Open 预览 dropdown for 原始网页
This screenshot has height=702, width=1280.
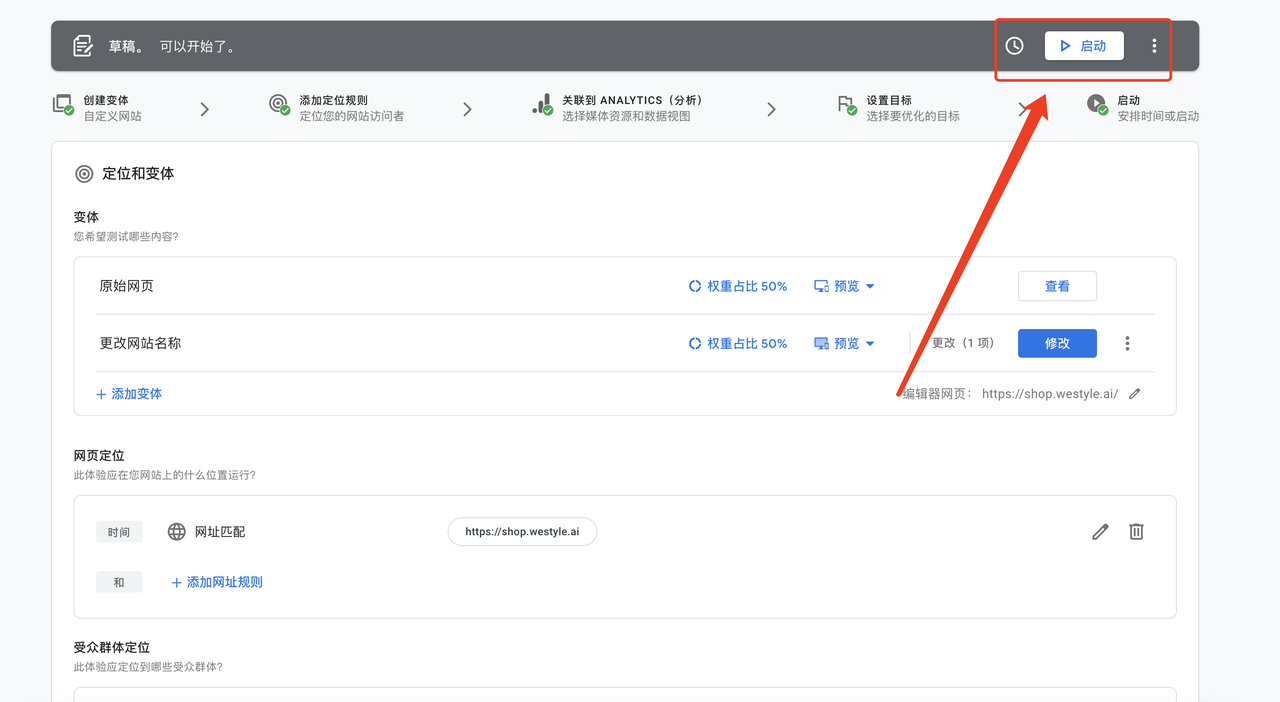(x=845, y=286)
